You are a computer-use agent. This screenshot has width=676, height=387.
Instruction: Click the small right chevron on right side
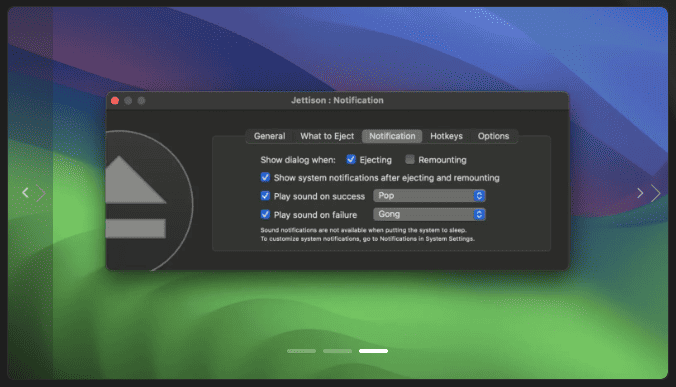640,193
